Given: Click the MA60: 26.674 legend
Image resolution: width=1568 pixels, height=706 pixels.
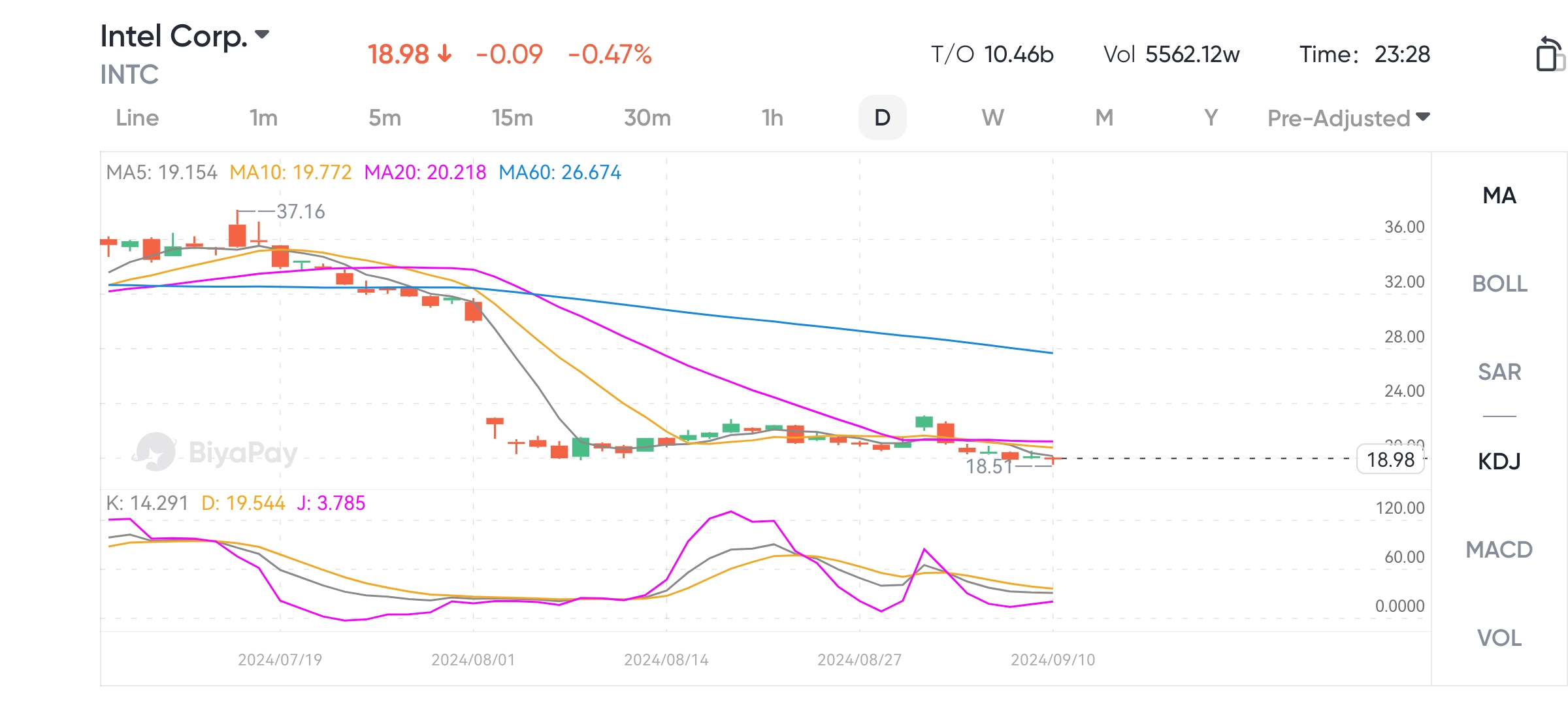Looking at the screenshot, I should [560, 173].
